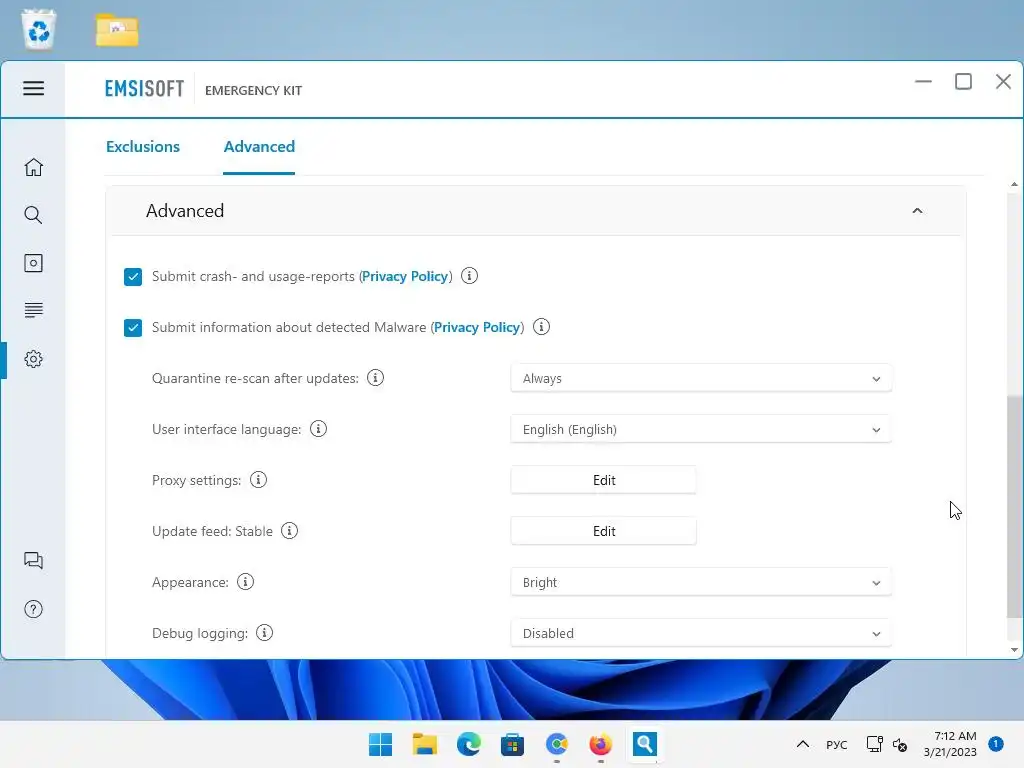Show info for Update feed
Viewport: 1024px width, 768px height.
(x=289, y=530)
